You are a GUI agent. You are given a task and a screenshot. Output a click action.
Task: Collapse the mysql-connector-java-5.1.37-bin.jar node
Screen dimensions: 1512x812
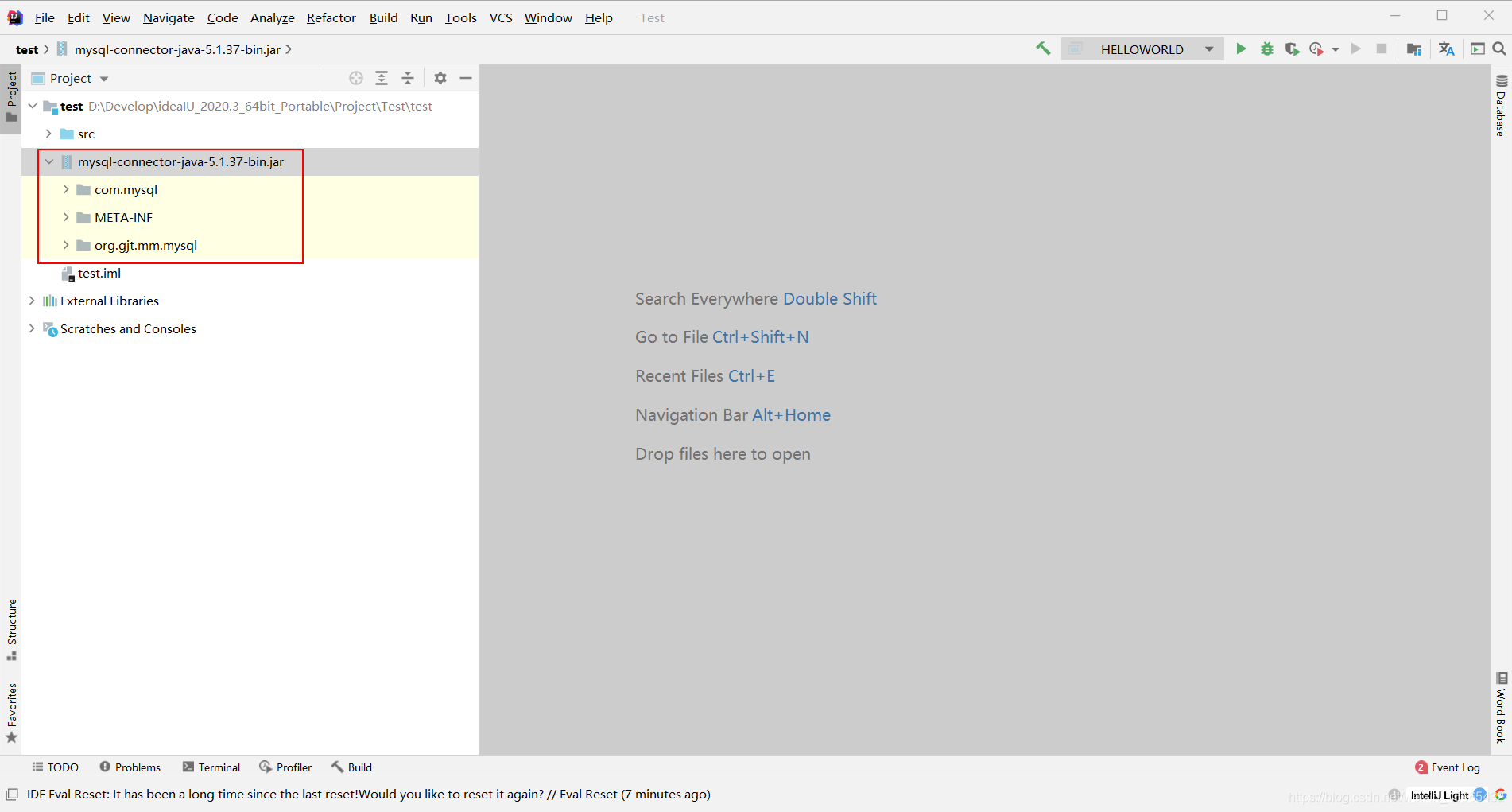pyautogui.click(x=49, y=161)
